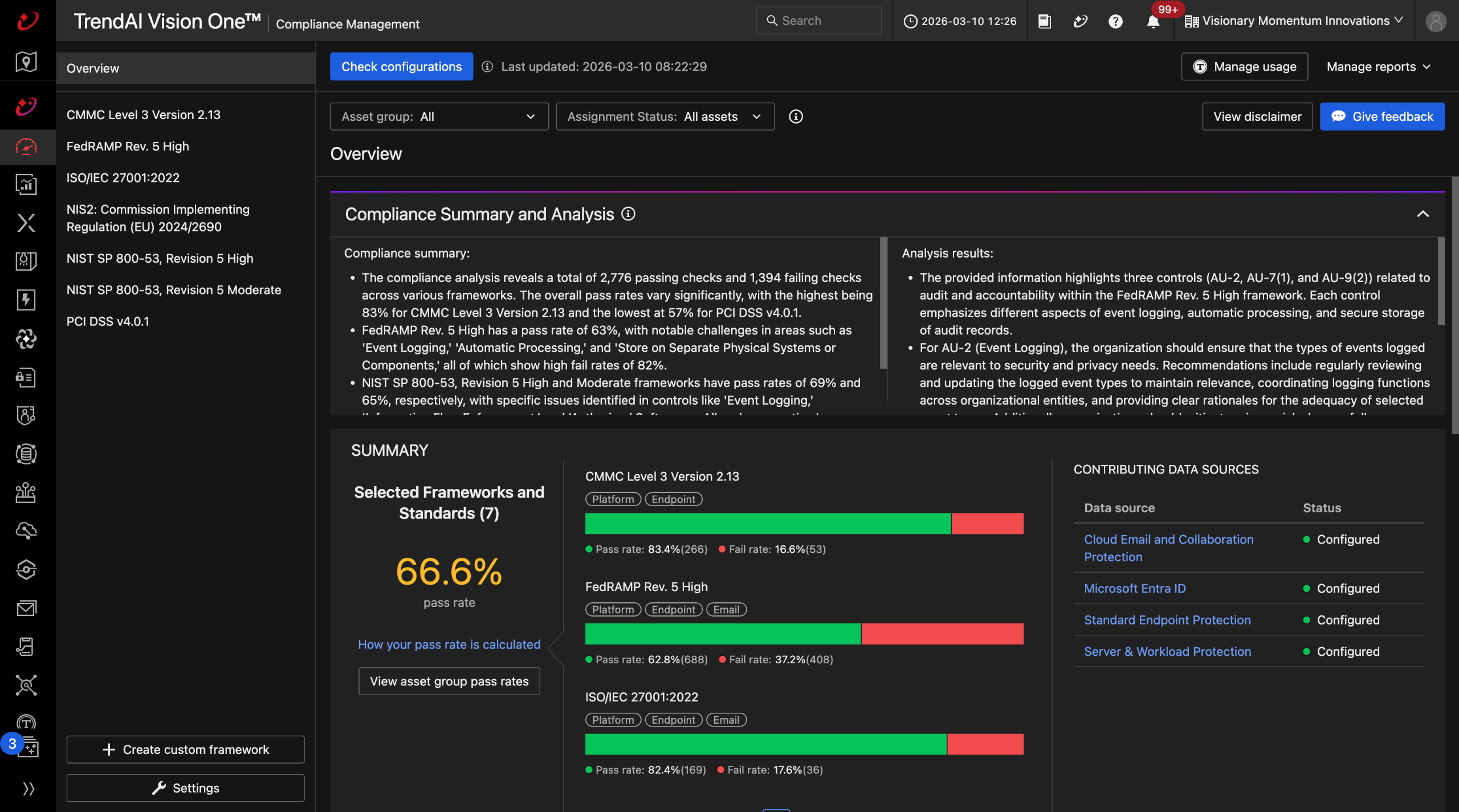This screenshot has height=812, width=1459.
Task: Select PCI DSS v4.0.1 in framework list
Action: click(108, 321)
